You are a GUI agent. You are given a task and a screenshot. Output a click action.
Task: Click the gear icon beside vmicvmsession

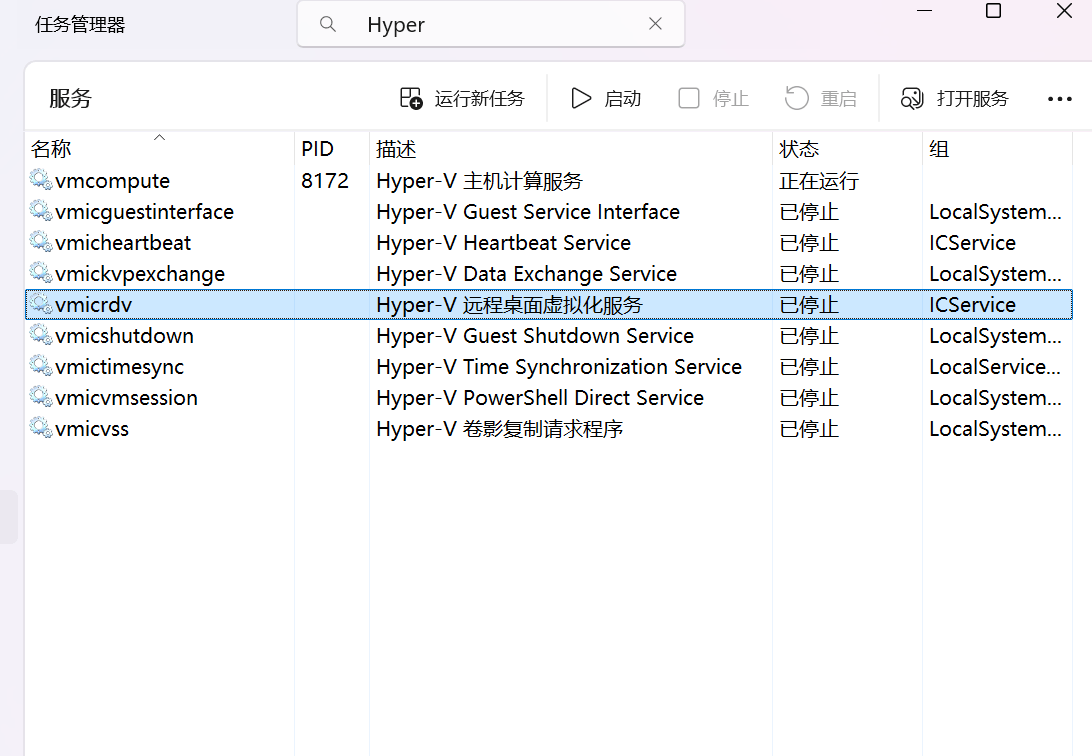click(x=41, y=397)
